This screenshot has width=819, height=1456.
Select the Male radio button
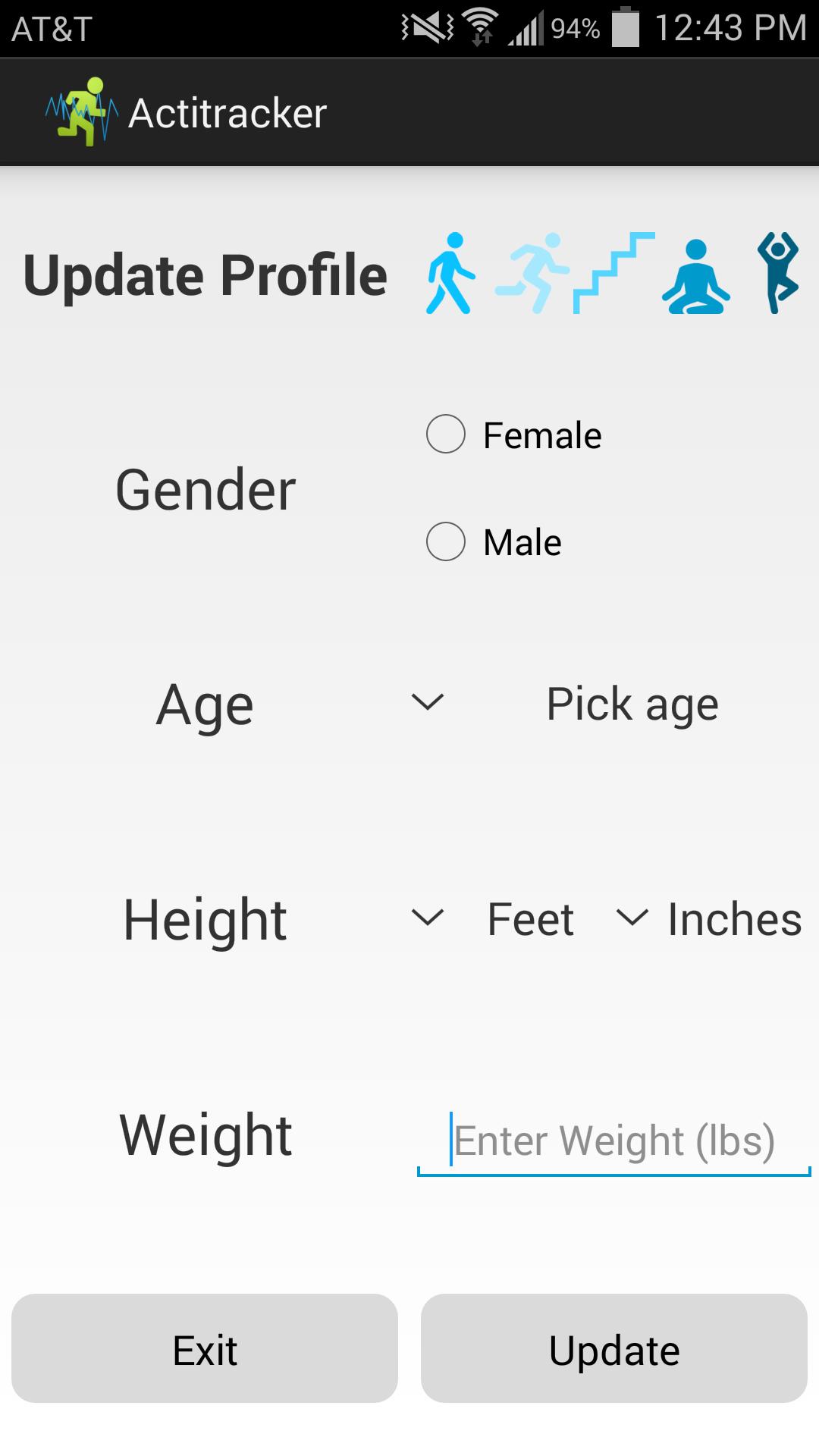click(x=446, y=541)
